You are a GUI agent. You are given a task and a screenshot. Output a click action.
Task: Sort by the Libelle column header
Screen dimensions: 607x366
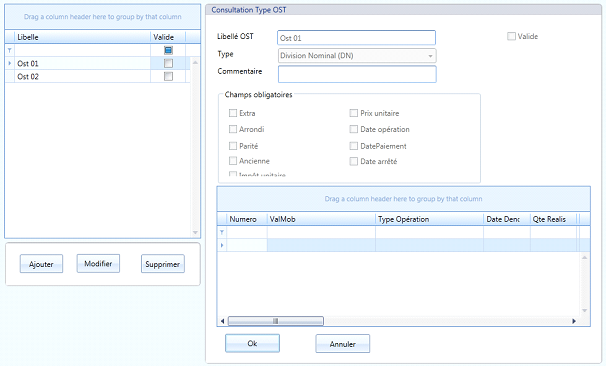(82, 37)
